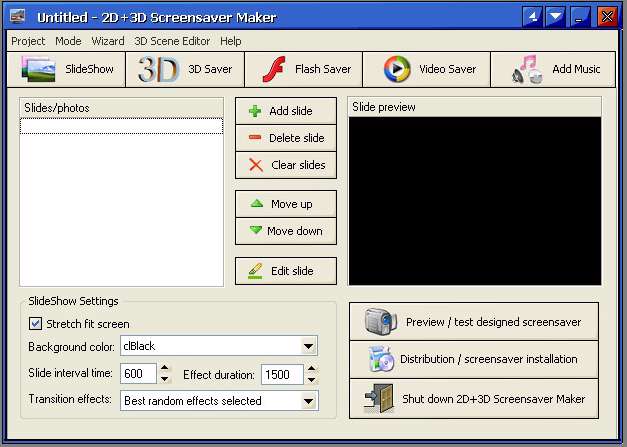Image resolution: width=627 pixels, height=447 pixels.
Task: Click the exit door shut down icon
Action: pyautogui.click(x=379, y=398)
